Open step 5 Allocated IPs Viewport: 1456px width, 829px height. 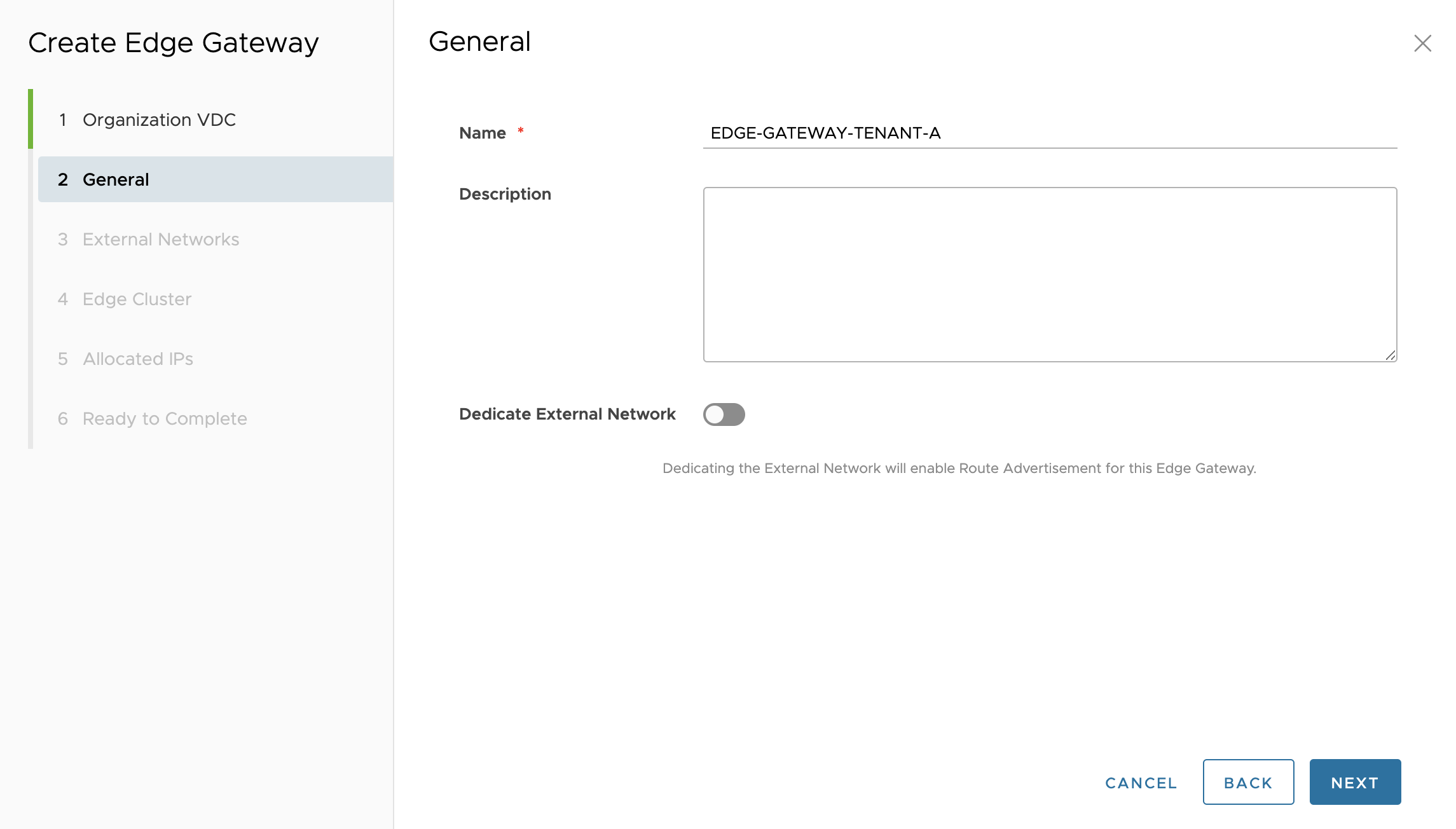[138, 359]
